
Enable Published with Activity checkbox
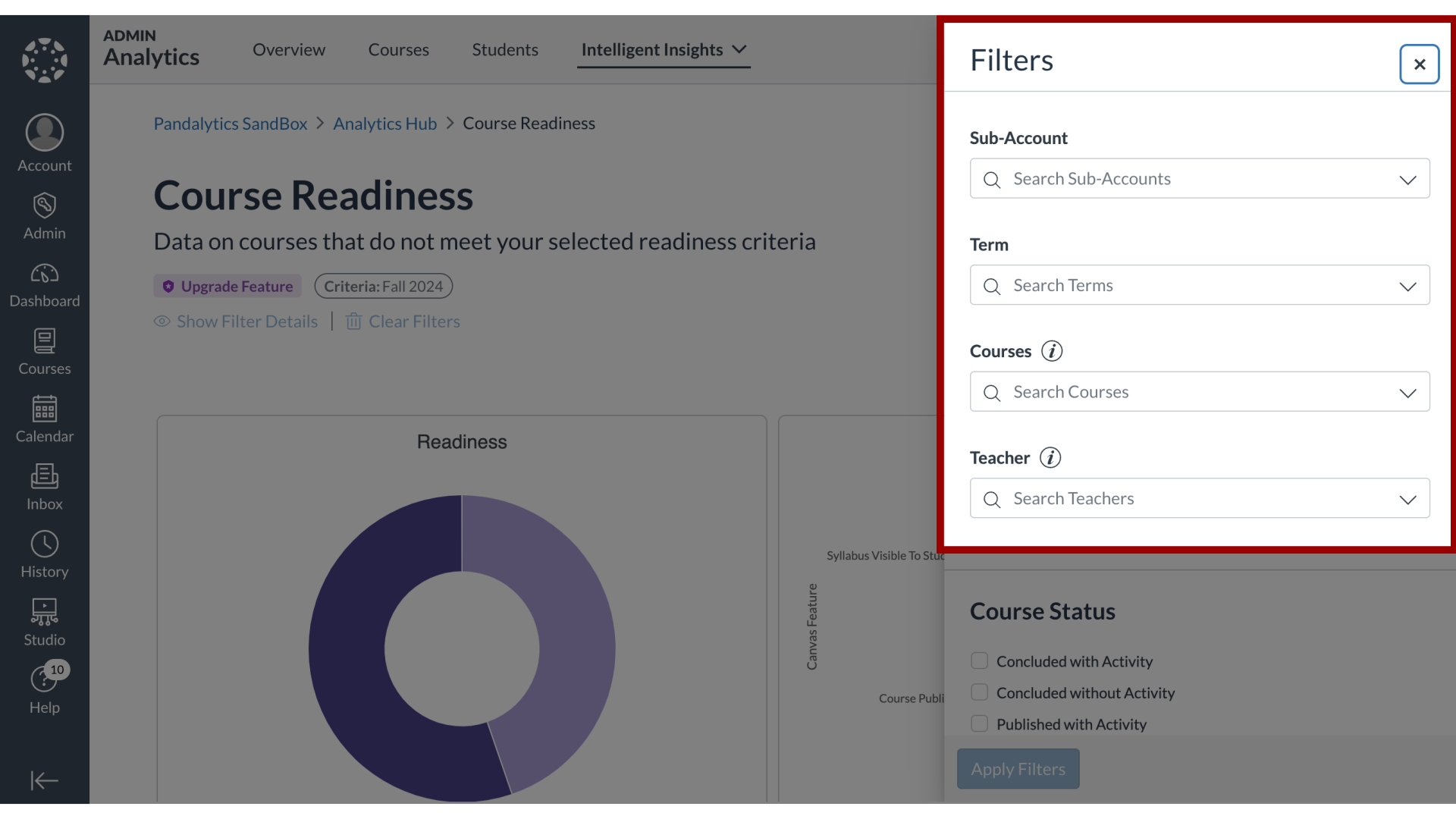click(979, 723)
